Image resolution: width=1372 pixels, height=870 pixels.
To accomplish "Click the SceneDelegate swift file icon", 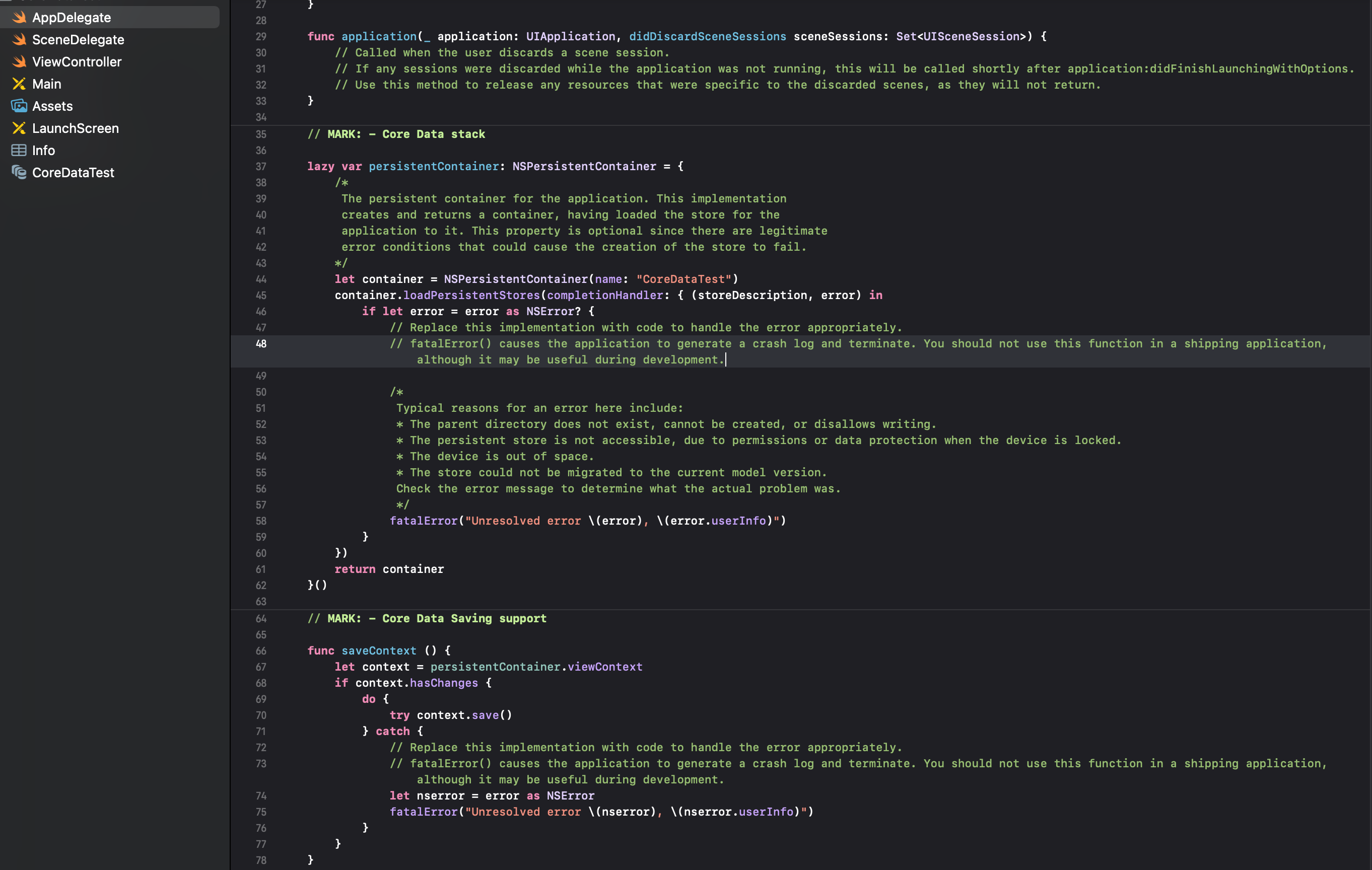I will [19, 40].
